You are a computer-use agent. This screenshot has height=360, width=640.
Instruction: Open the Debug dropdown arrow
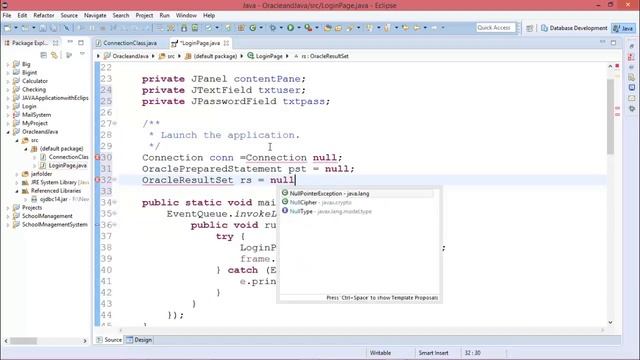click(x=281, y=28)
